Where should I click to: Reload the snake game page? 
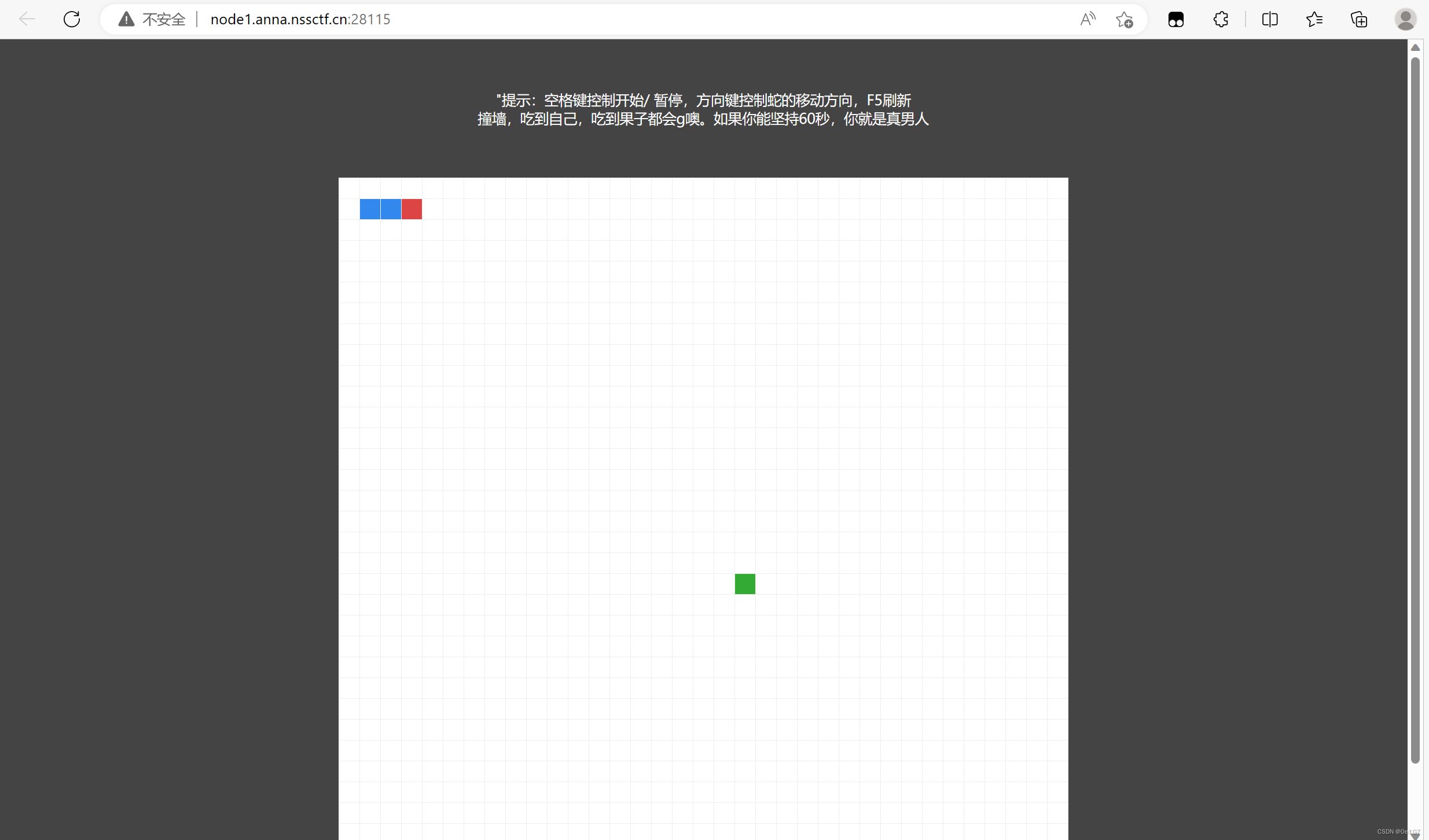click(71, 19)
